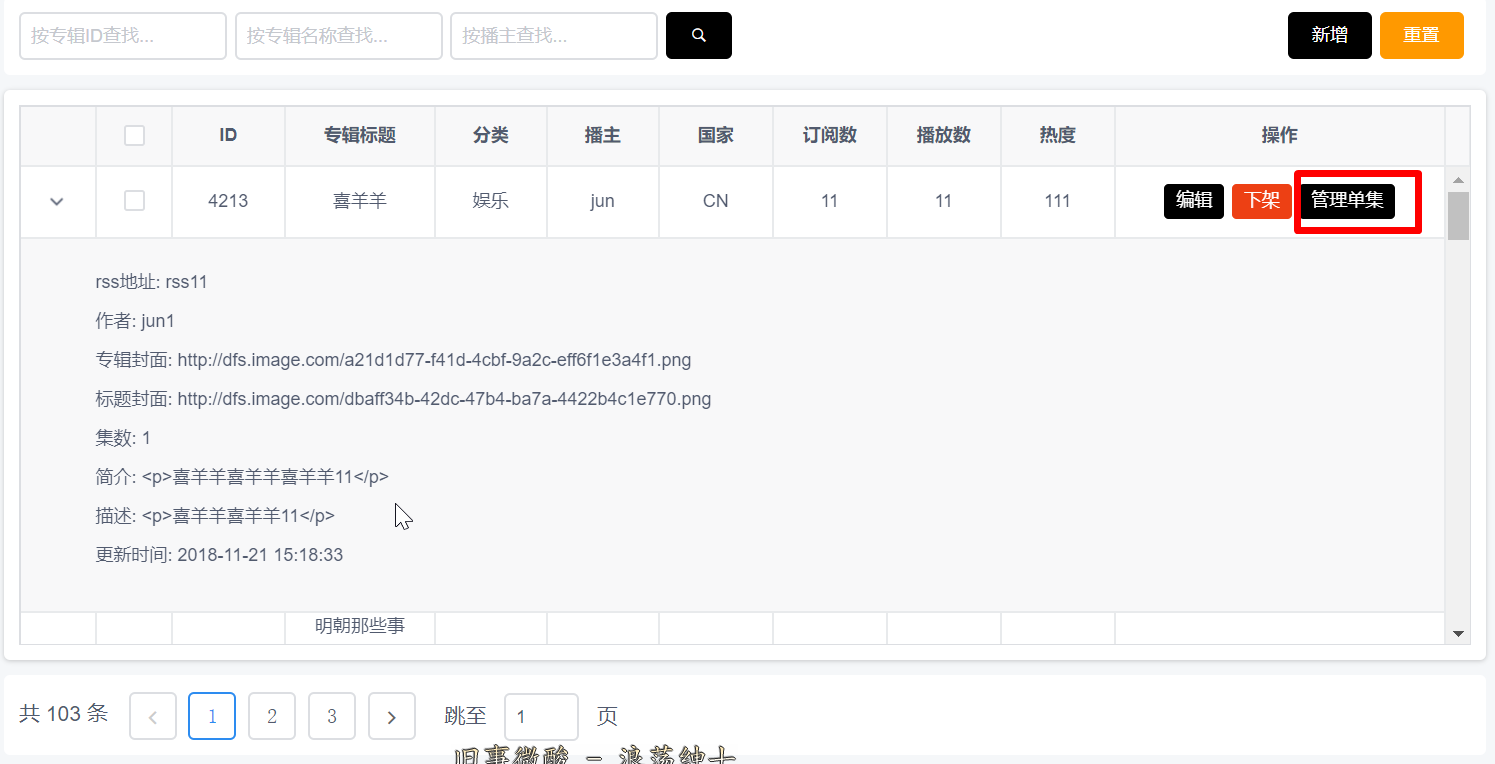Click the orange 重置 reset button
The height and width of the screenshot is (764, 1495).
(x=1421, y=35)
